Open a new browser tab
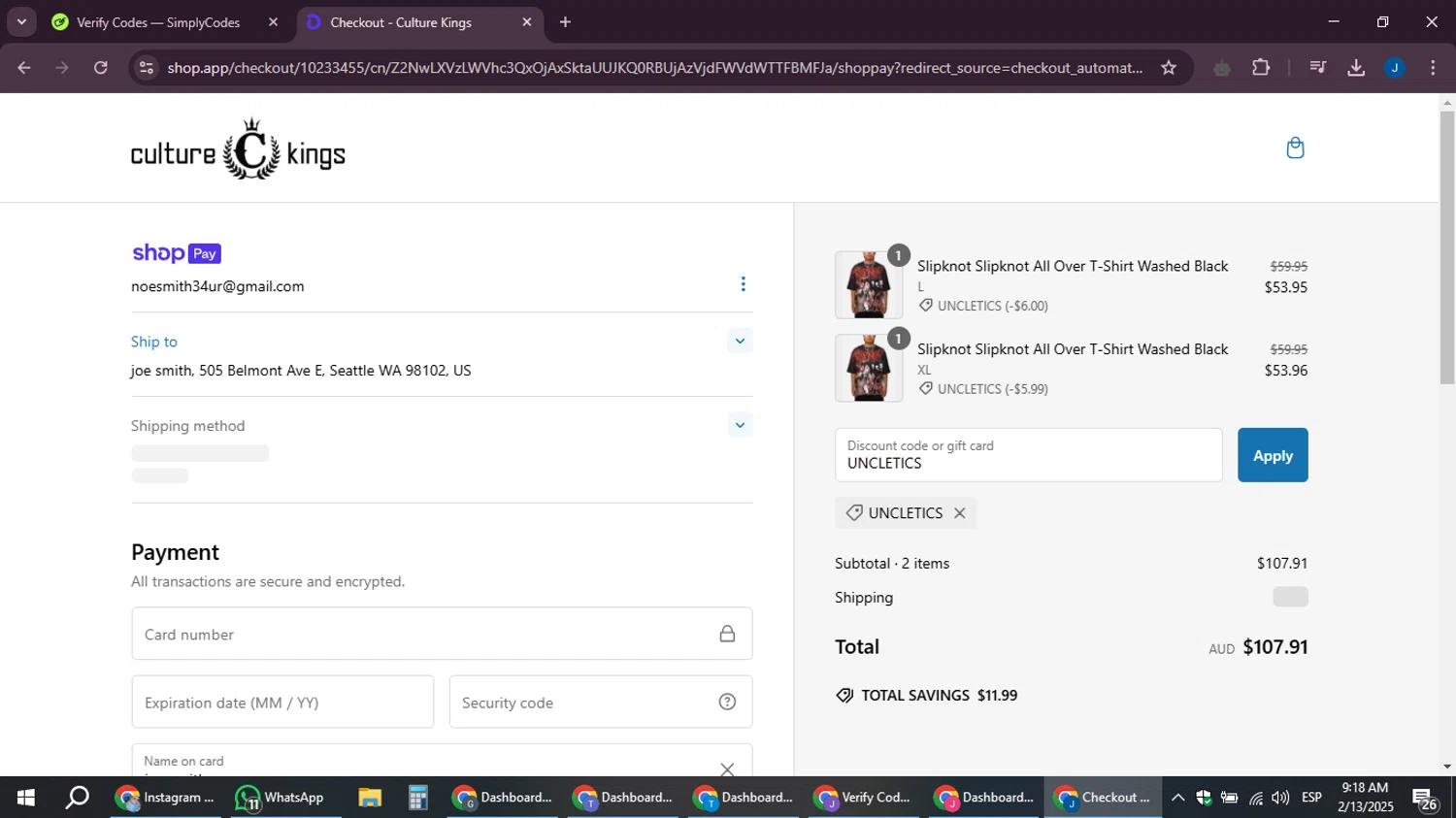Screen dimensions: 1456x818 click(x=566, y=22)
